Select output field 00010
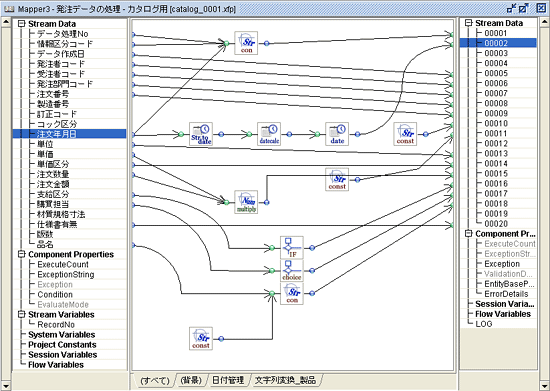Image resolution: width=550 pixels, height=391 pixels. pyautogui.click(x=496, y=123)
